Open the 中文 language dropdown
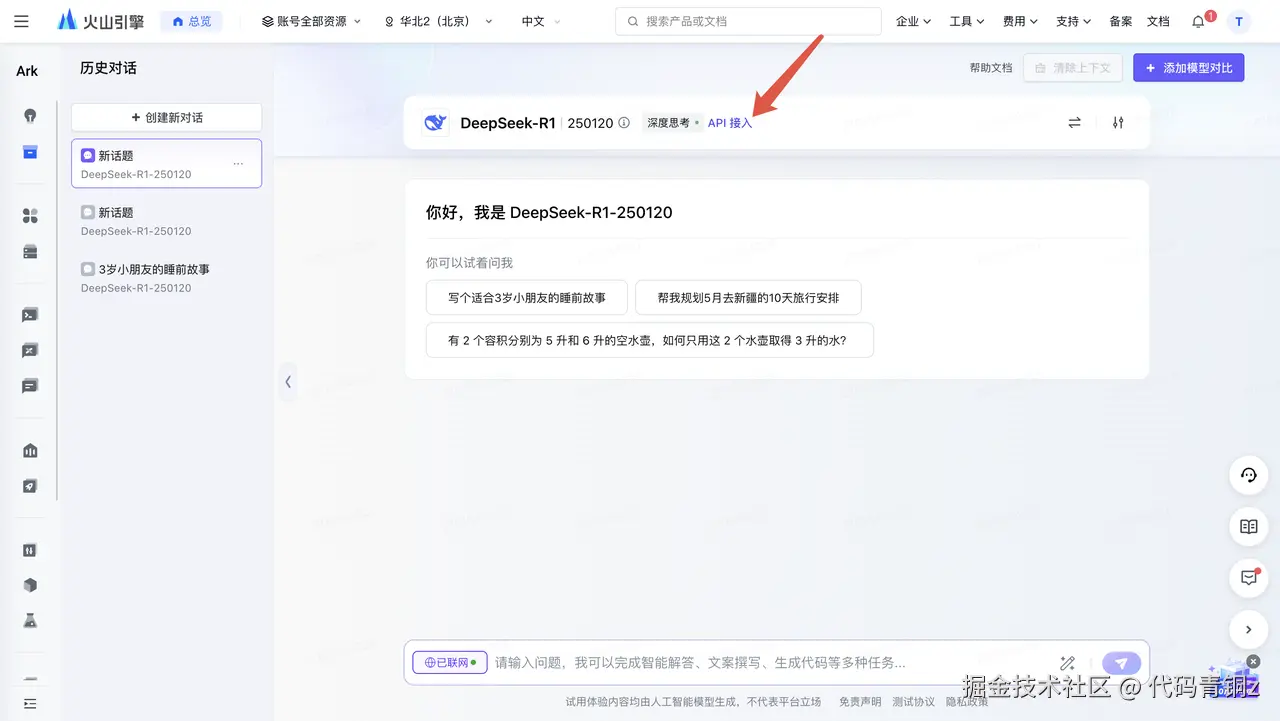This screenshot has width=1280, height=721. [541, 21]
